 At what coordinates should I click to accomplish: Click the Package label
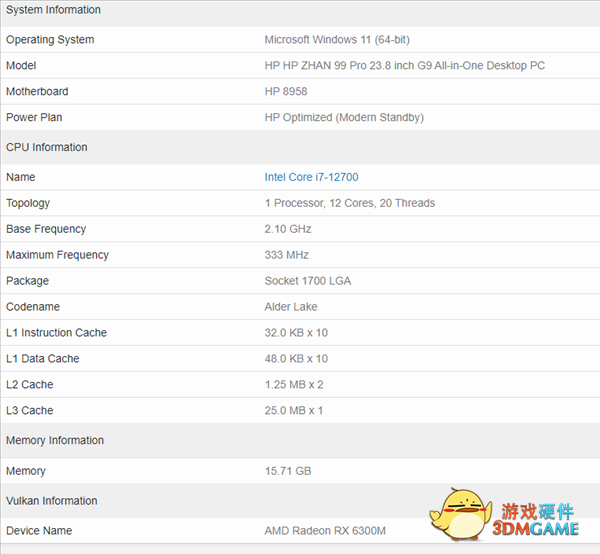[28, 281]
